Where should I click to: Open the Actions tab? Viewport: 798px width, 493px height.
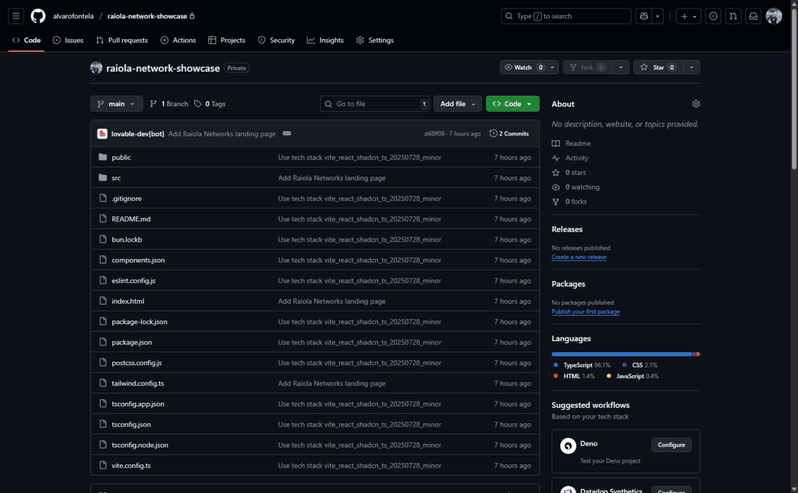(x=178, y=40)
